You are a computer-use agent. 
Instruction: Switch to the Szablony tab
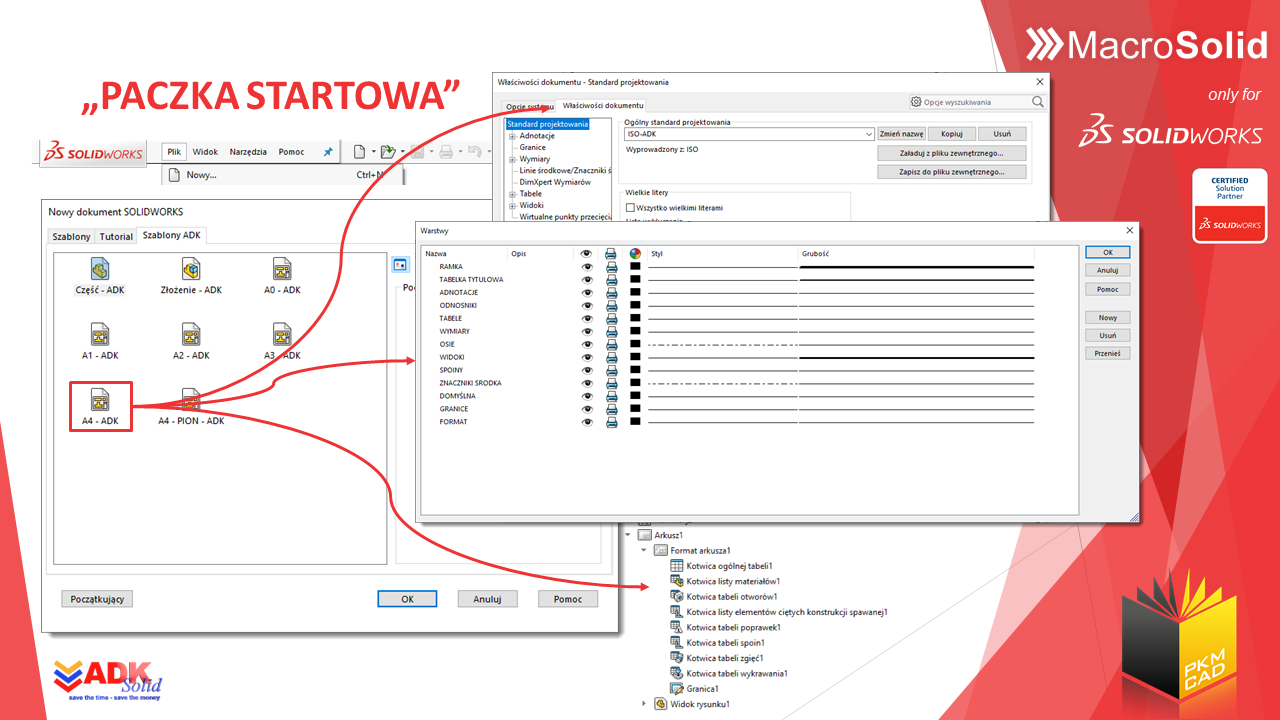[x=71, y=236]
